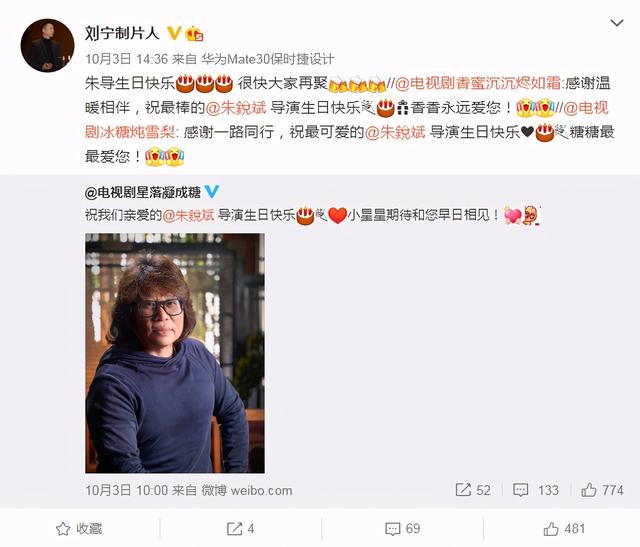The height and width of the screenshot is (547, 640).
Task: Open the original post comments icon 133
Action: coord(536,490)
